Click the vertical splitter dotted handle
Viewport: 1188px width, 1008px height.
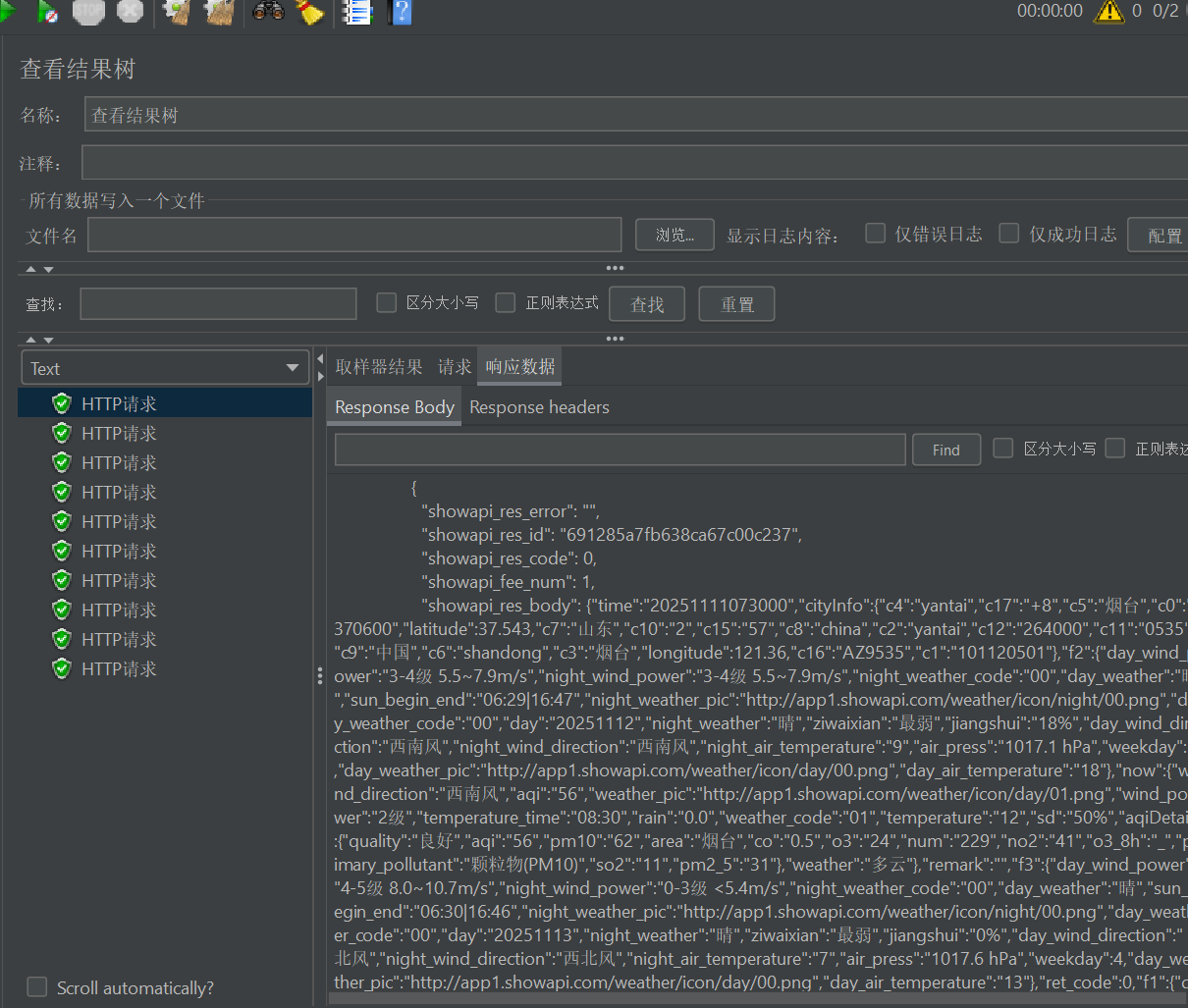tap(319, 676)
